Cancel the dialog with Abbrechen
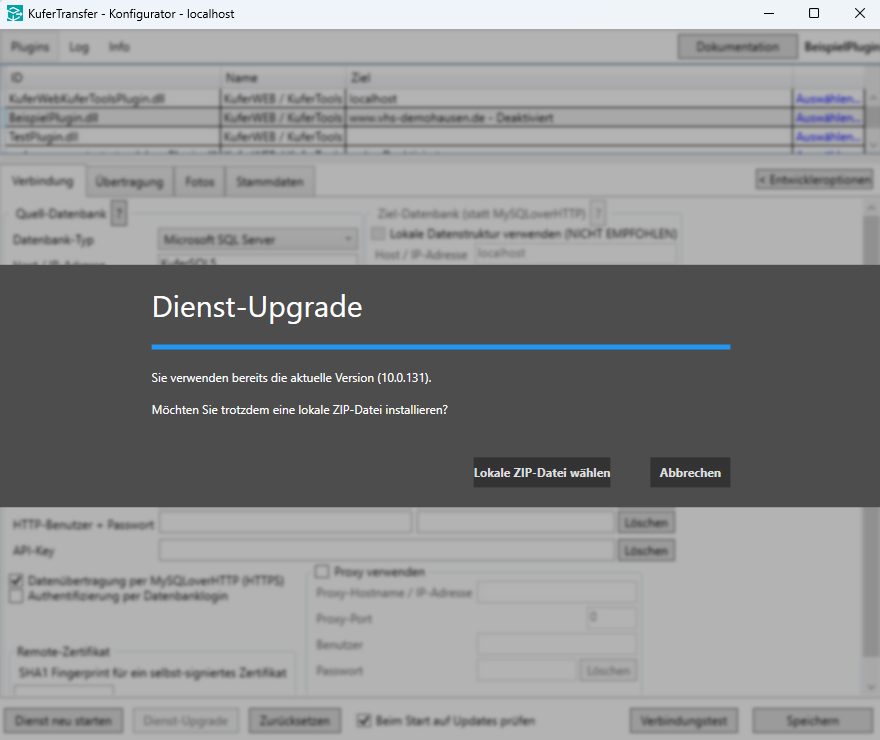 tap(690, 472)
